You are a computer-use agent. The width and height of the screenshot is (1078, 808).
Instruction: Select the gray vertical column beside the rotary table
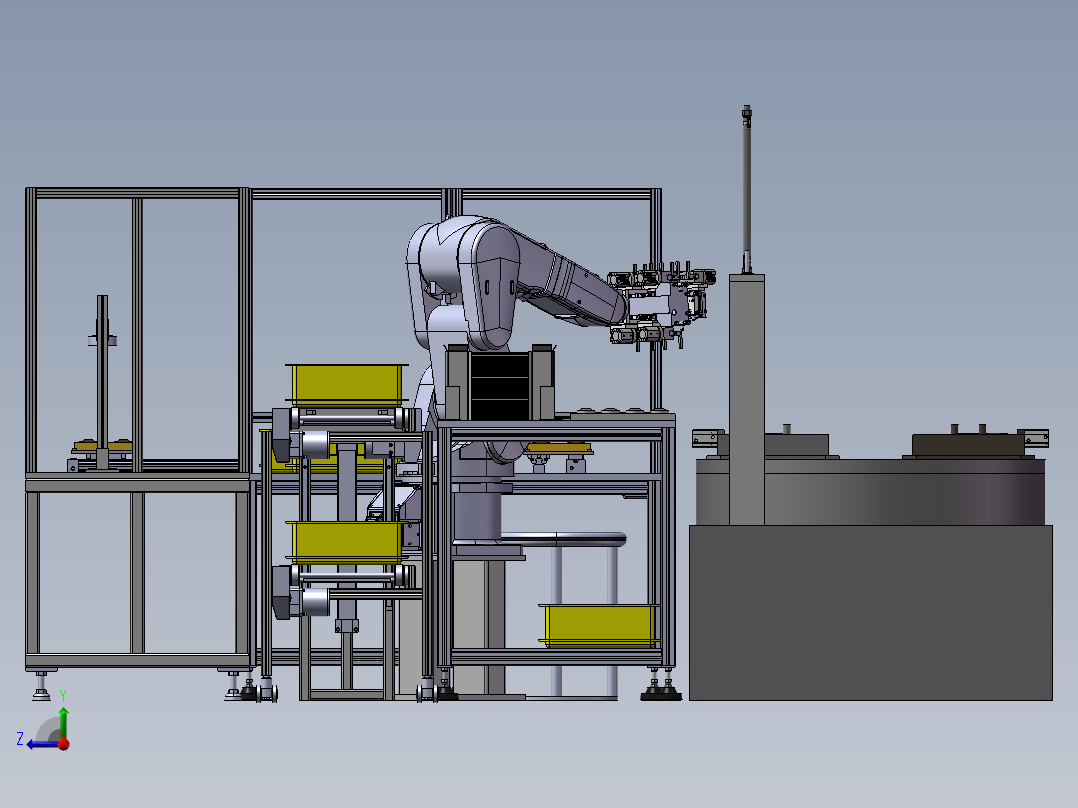[747, 399]
